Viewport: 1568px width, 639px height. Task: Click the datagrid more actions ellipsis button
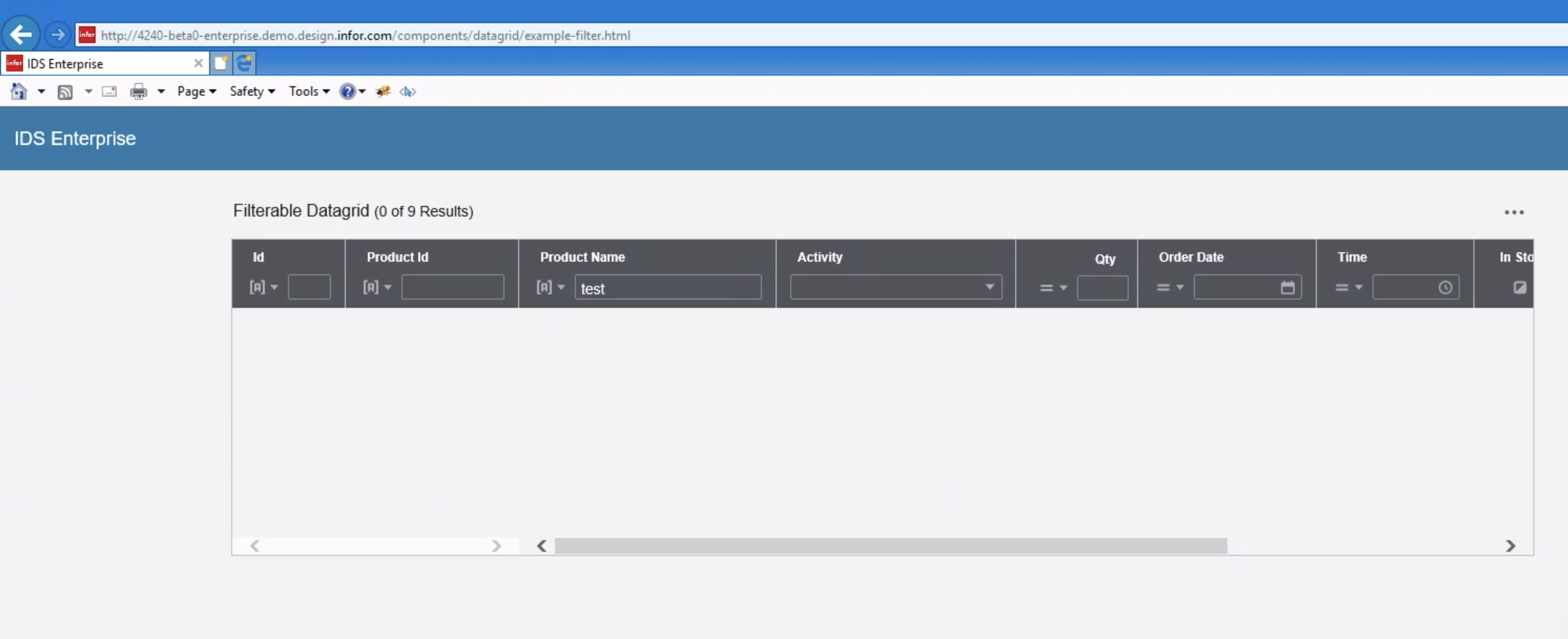click(1514, 212)
